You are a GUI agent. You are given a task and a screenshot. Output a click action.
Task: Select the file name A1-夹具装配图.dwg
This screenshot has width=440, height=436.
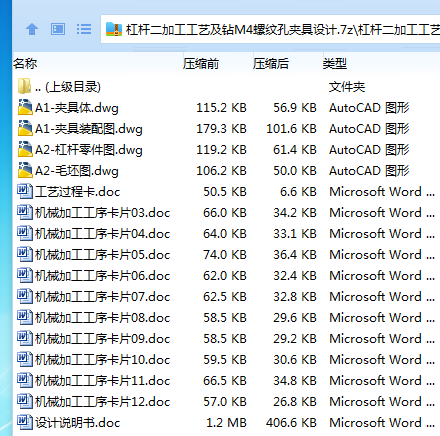click(89, 129)
